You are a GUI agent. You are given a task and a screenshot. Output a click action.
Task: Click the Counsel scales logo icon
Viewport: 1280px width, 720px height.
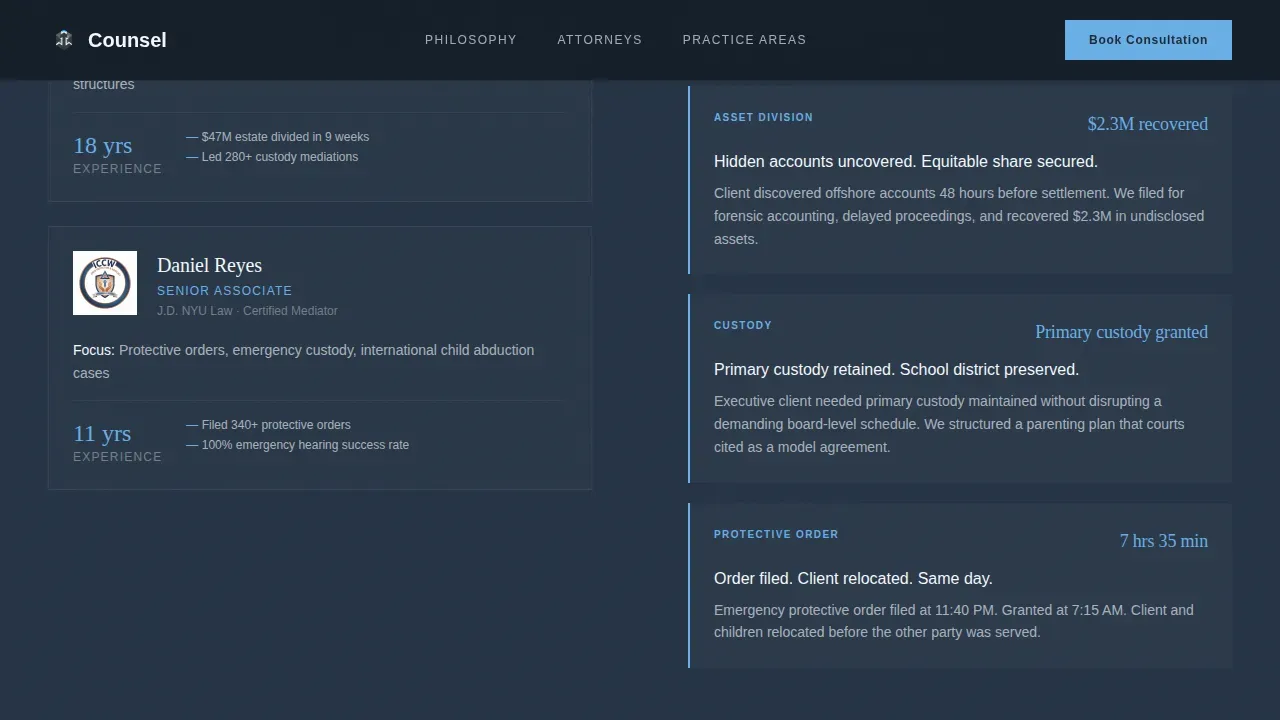click(64, 40)
